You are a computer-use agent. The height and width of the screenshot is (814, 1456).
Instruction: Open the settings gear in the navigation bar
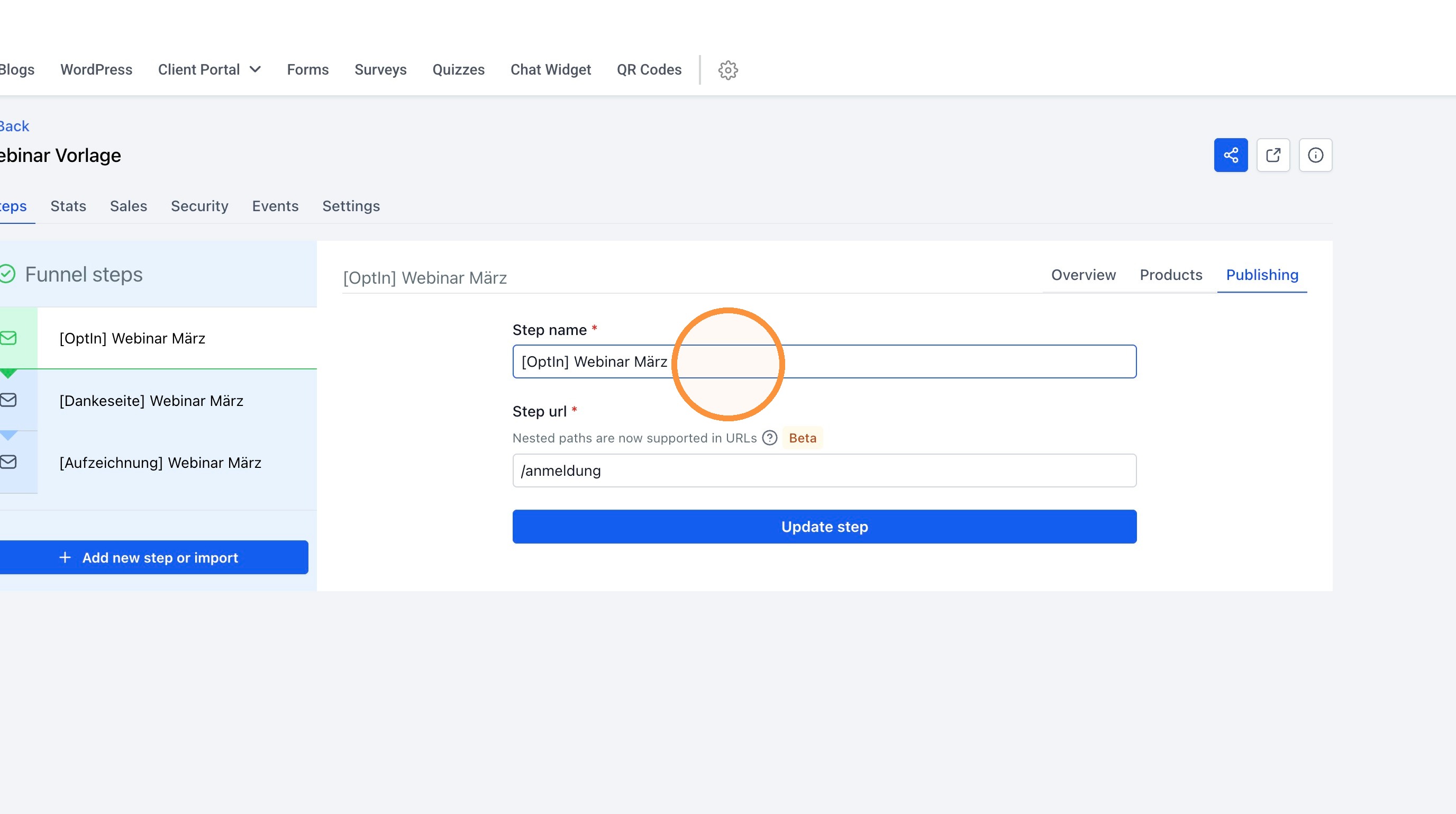point(728,70)
